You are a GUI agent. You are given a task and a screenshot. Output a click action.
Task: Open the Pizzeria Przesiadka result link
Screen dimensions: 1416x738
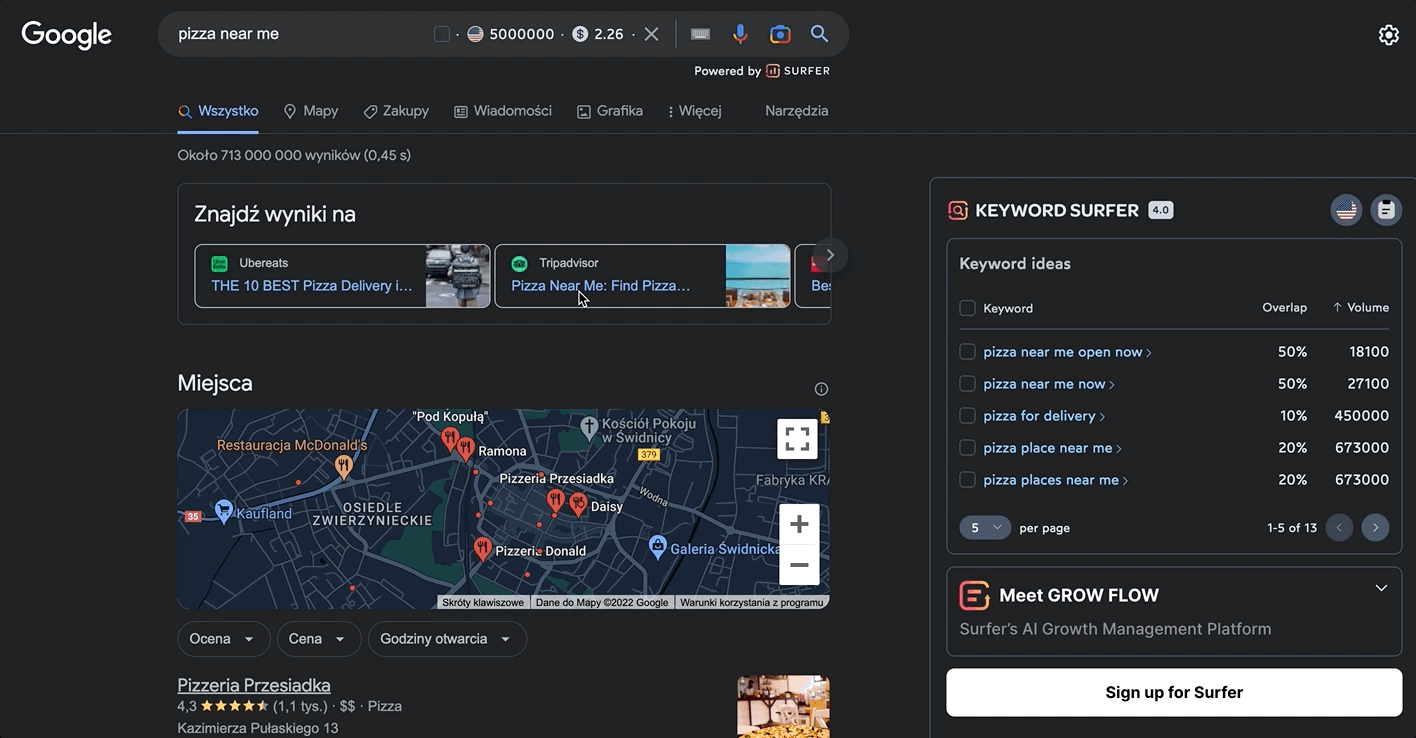254,685
